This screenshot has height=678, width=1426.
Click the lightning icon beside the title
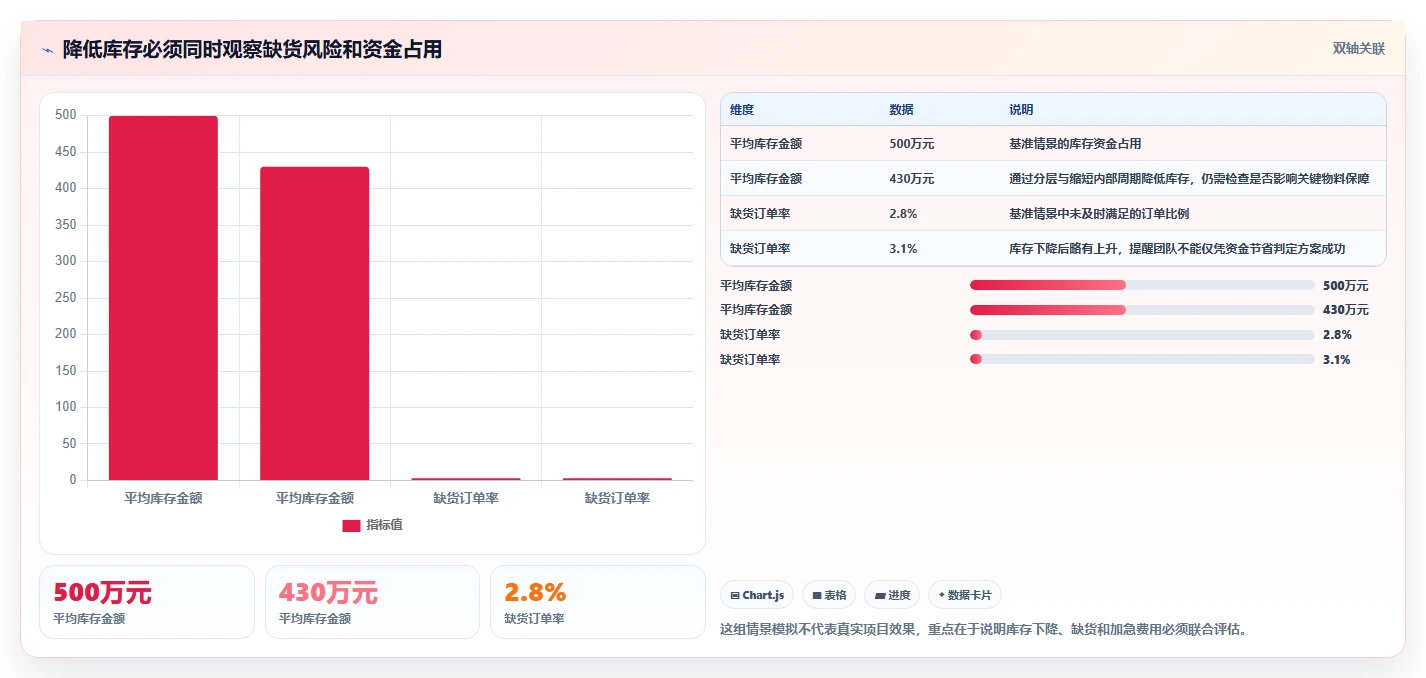tap(47, 49)
